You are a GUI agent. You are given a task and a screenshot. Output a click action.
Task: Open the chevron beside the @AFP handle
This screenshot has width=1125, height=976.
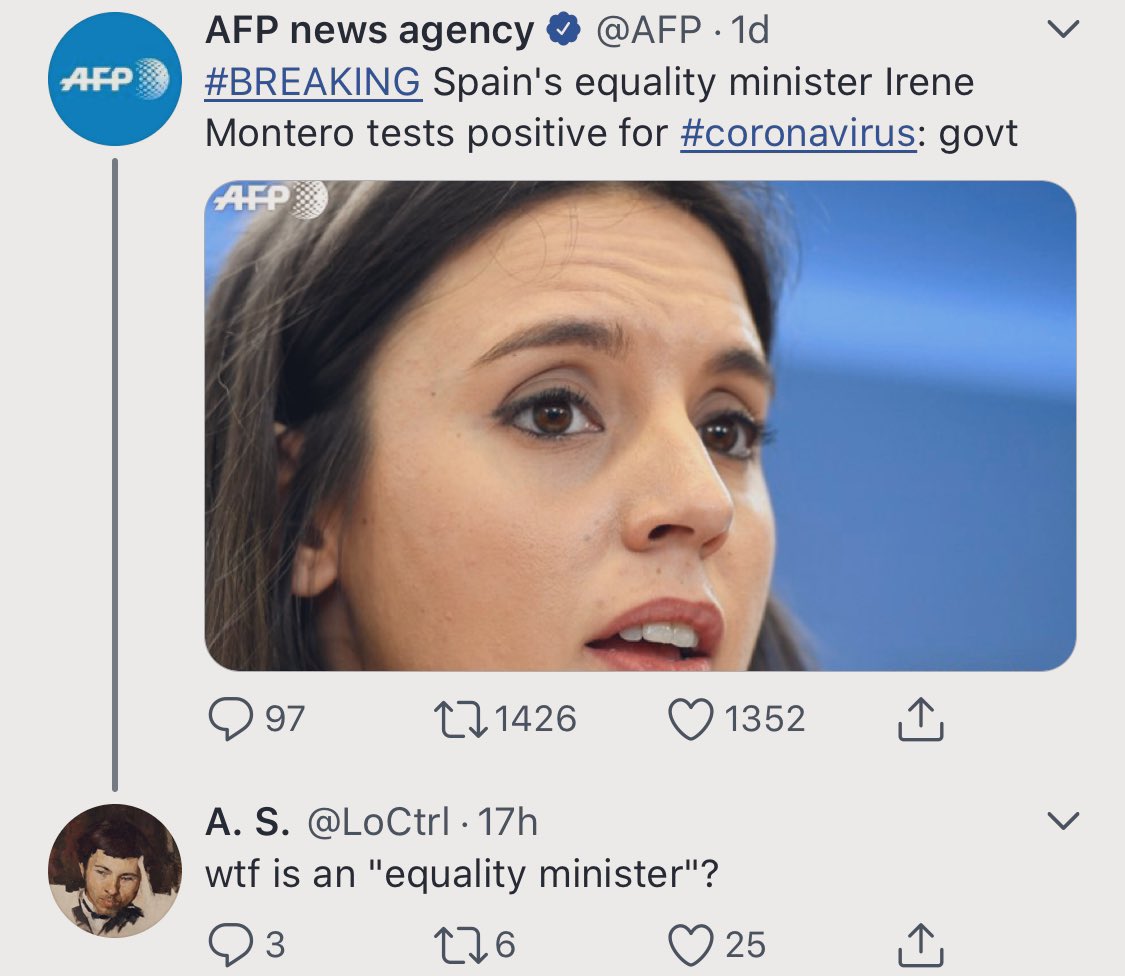click(x=1062, y=30)
